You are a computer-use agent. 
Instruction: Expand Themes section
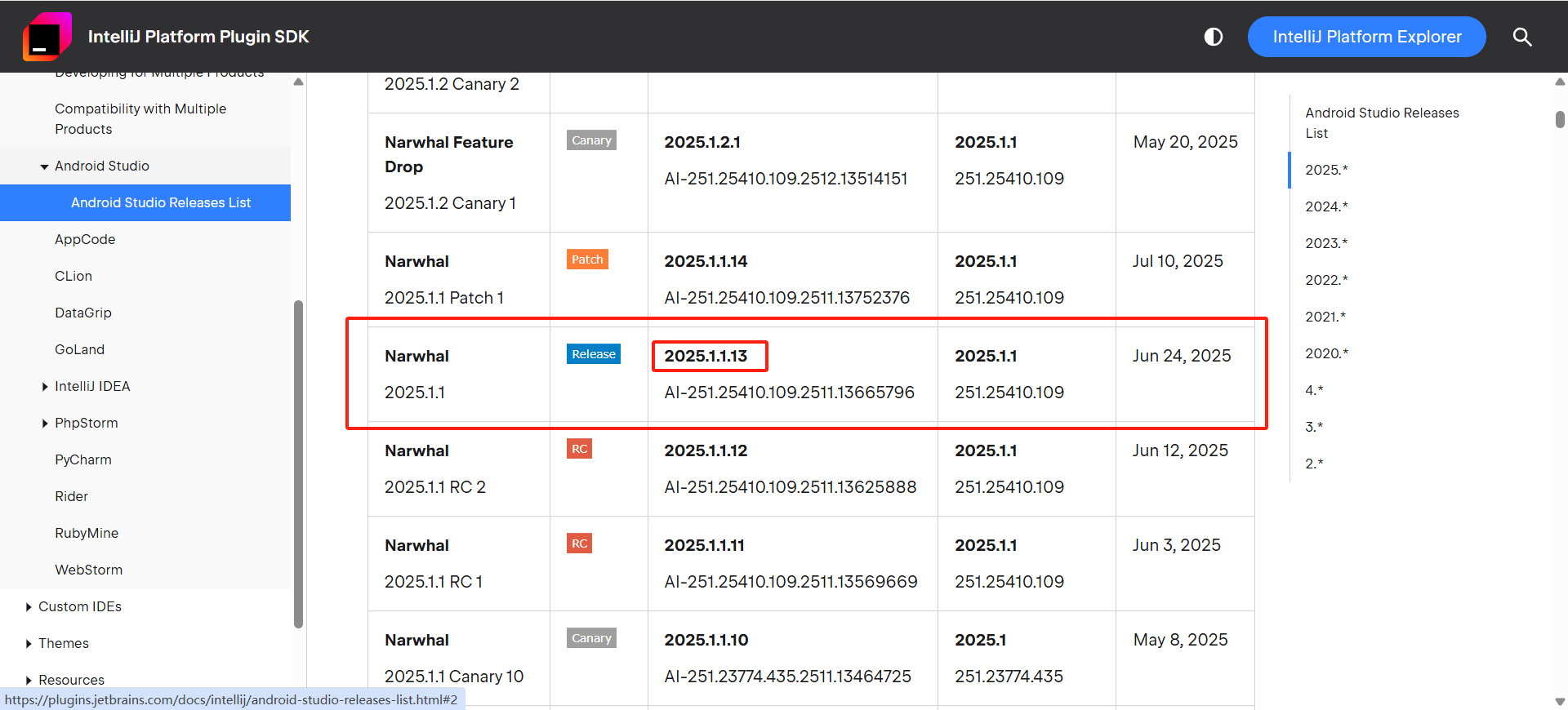29,644
